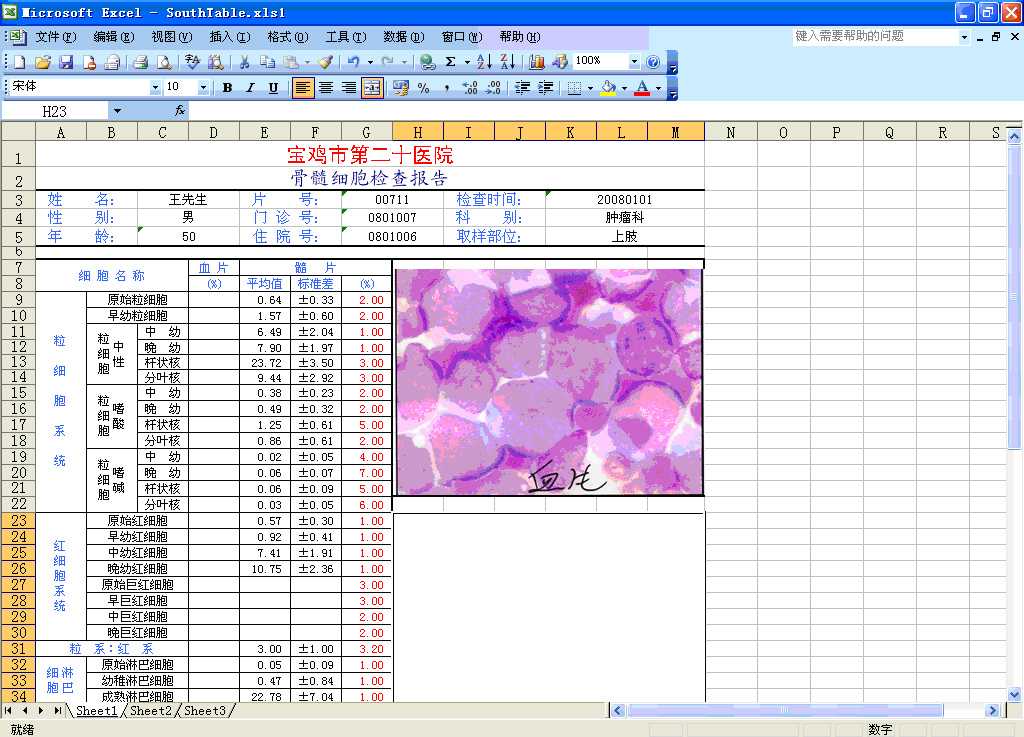Open the 插入 menu
The image size is (1024, 737).
point(230,37)
